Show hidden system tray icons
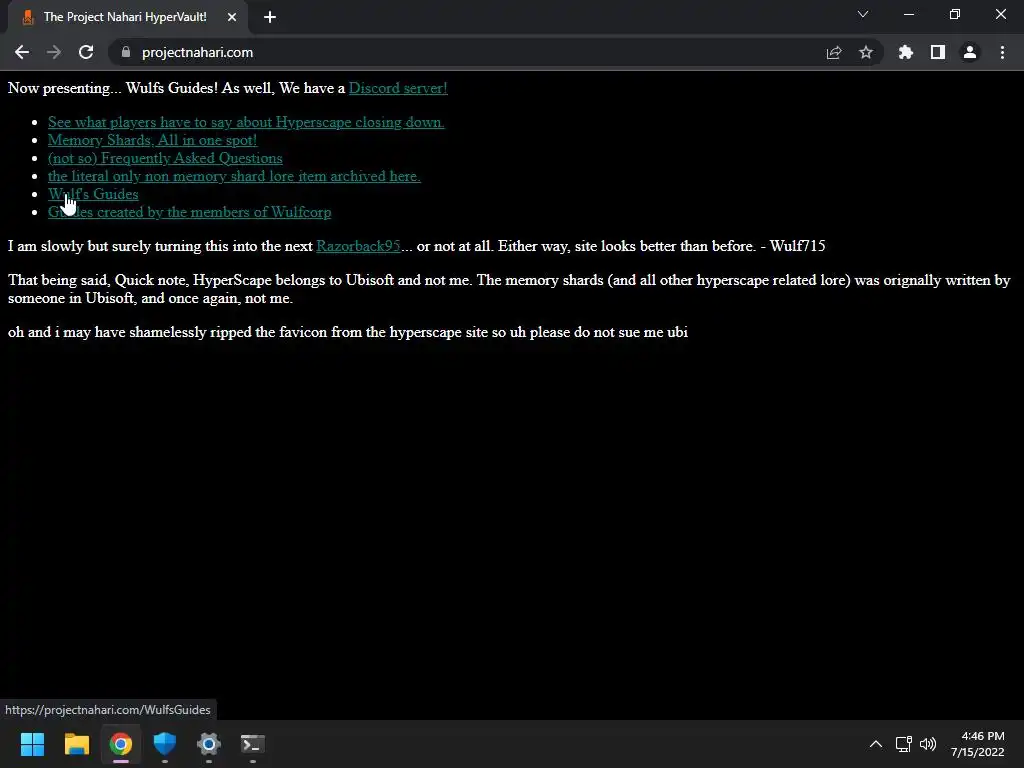Viewport: 1024px width, 768px height. [x=876, y=744]
